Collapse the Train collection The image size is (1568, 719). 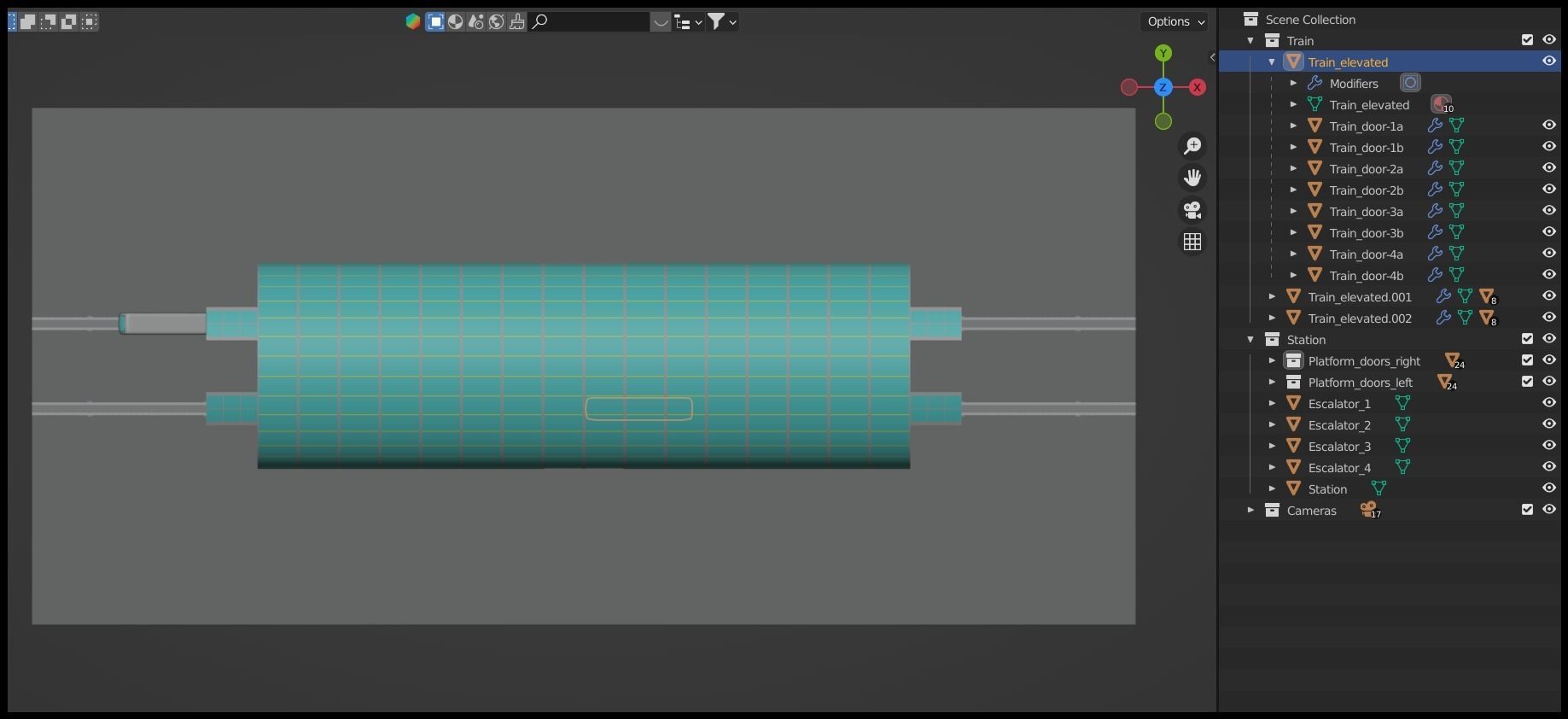[1250, 40]
